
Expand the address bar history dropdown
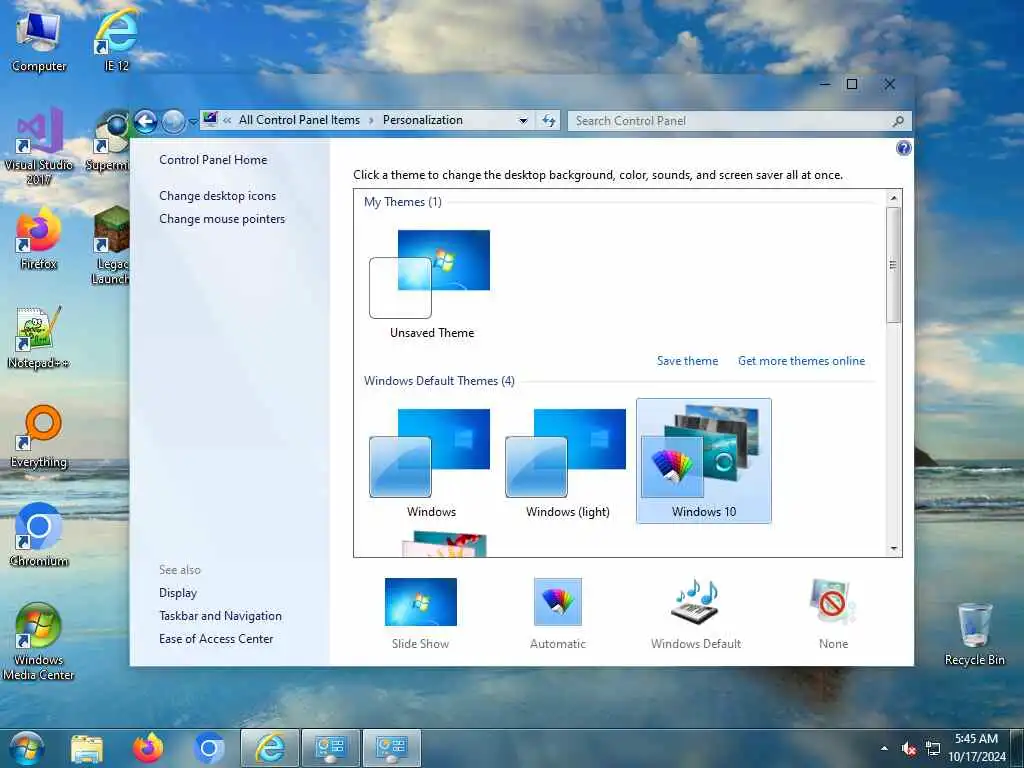pos(523,121)
